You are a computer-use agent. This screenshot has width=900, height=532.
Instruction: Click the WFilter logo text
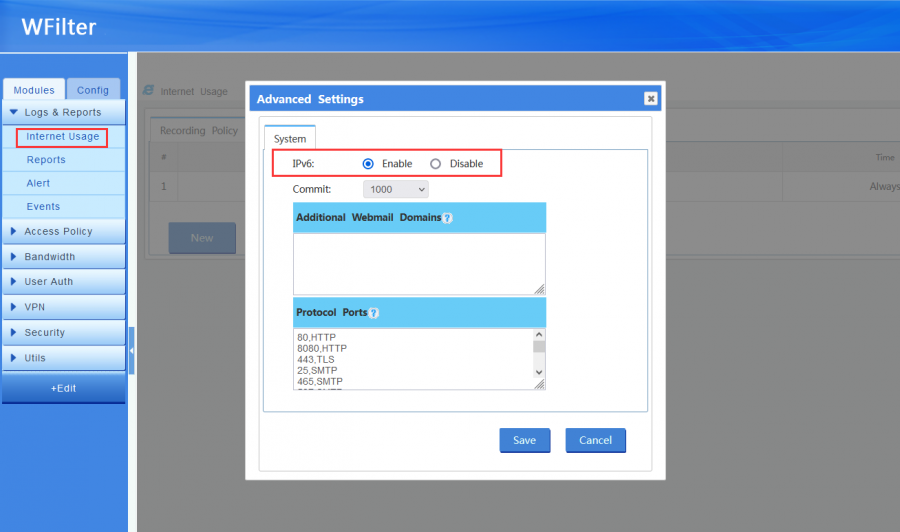click(59, 27)
